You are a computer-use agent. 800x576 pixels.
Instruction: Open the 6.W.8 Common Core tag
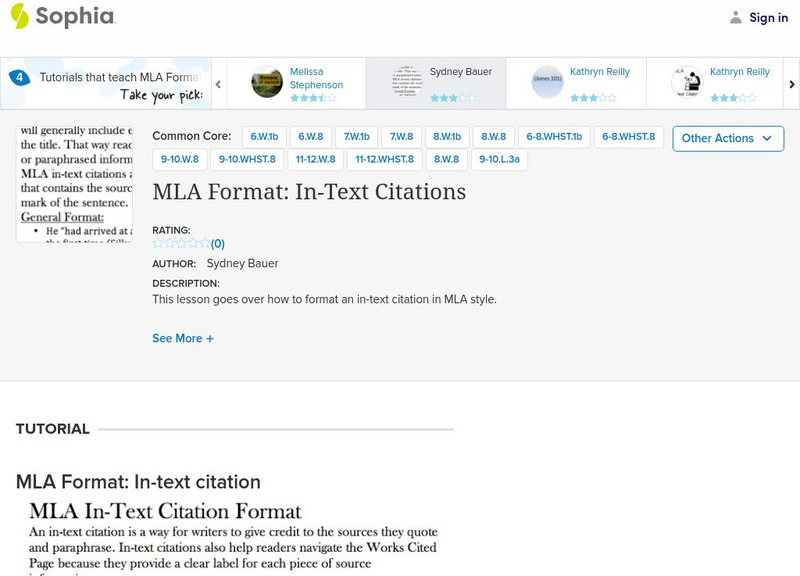pos(311,137)
